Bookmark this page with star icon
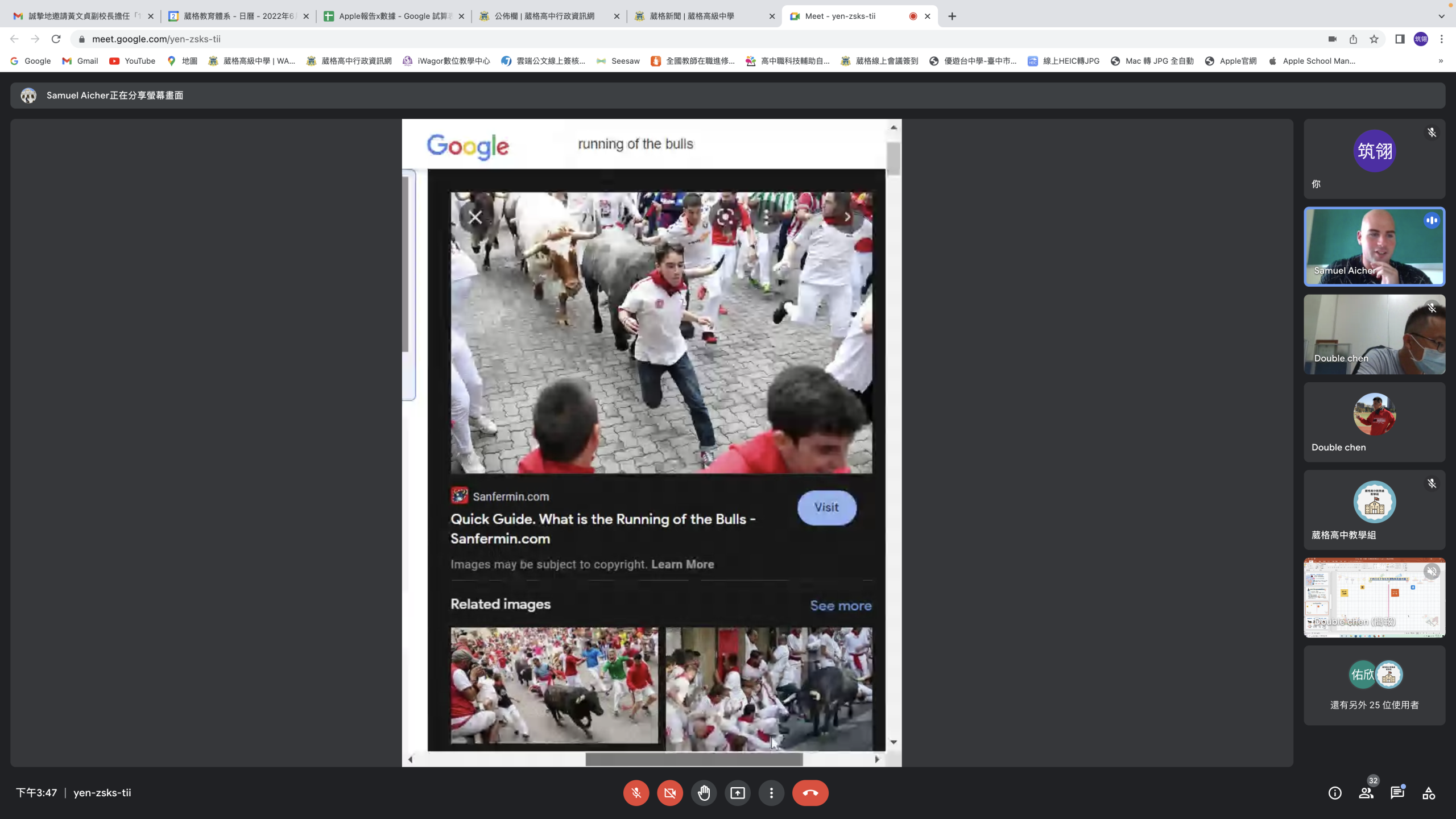Screen dimensions: 1456x819 [x=1374, y=39]
